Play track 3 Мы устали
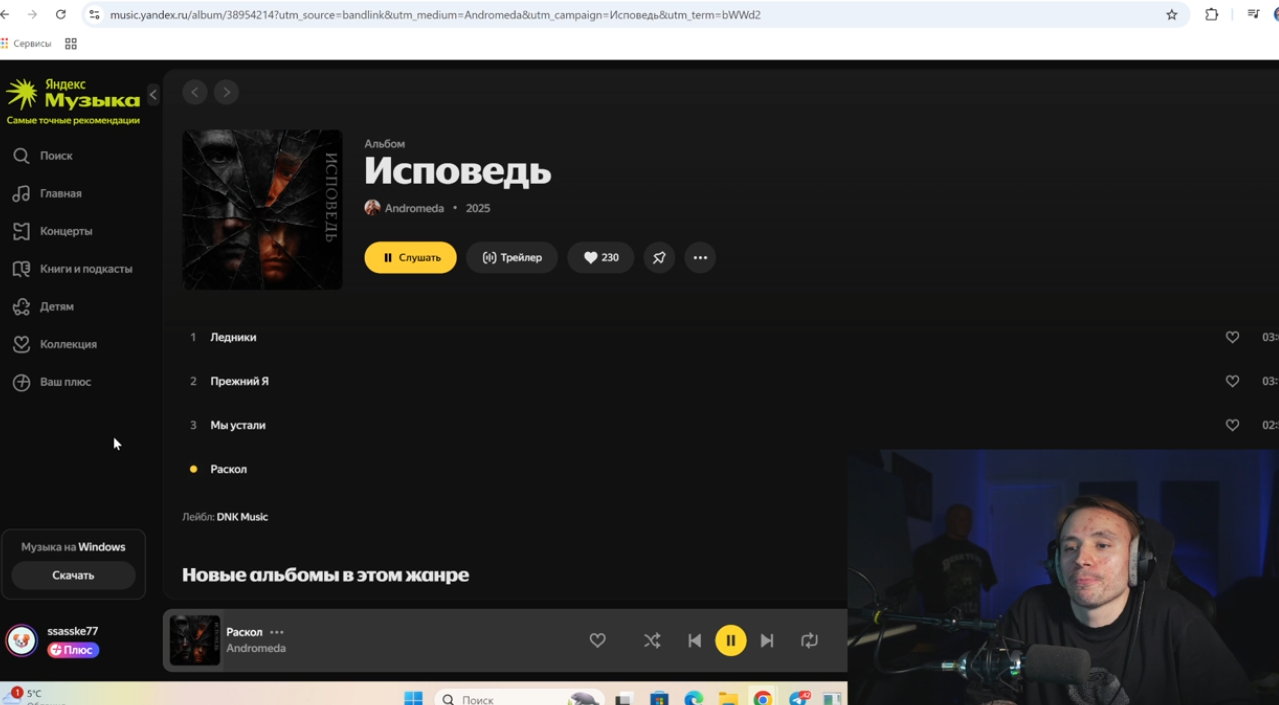This screenshot has width=1279, height=705. click(238, 425)
